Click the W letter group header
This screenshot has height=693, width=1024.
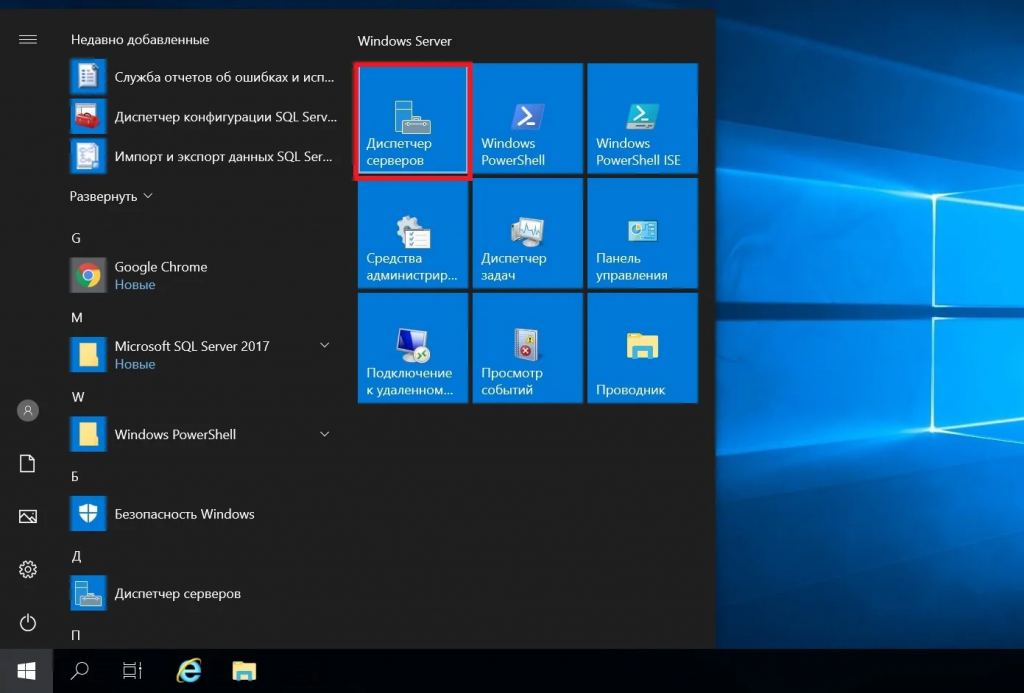[x=78, y=397]
